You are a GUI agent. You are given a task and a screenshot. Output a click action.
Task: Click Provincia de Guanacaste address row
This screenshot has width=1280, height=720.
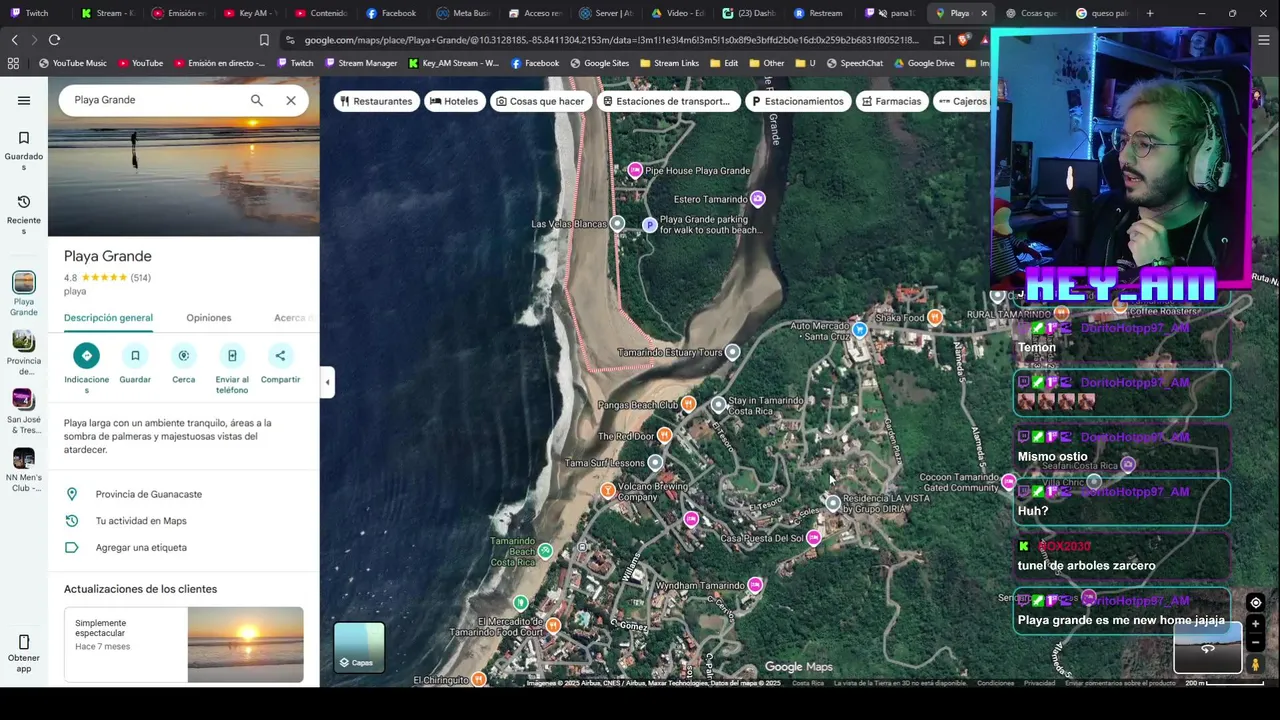pyautogui.click(x=184, y=494)
